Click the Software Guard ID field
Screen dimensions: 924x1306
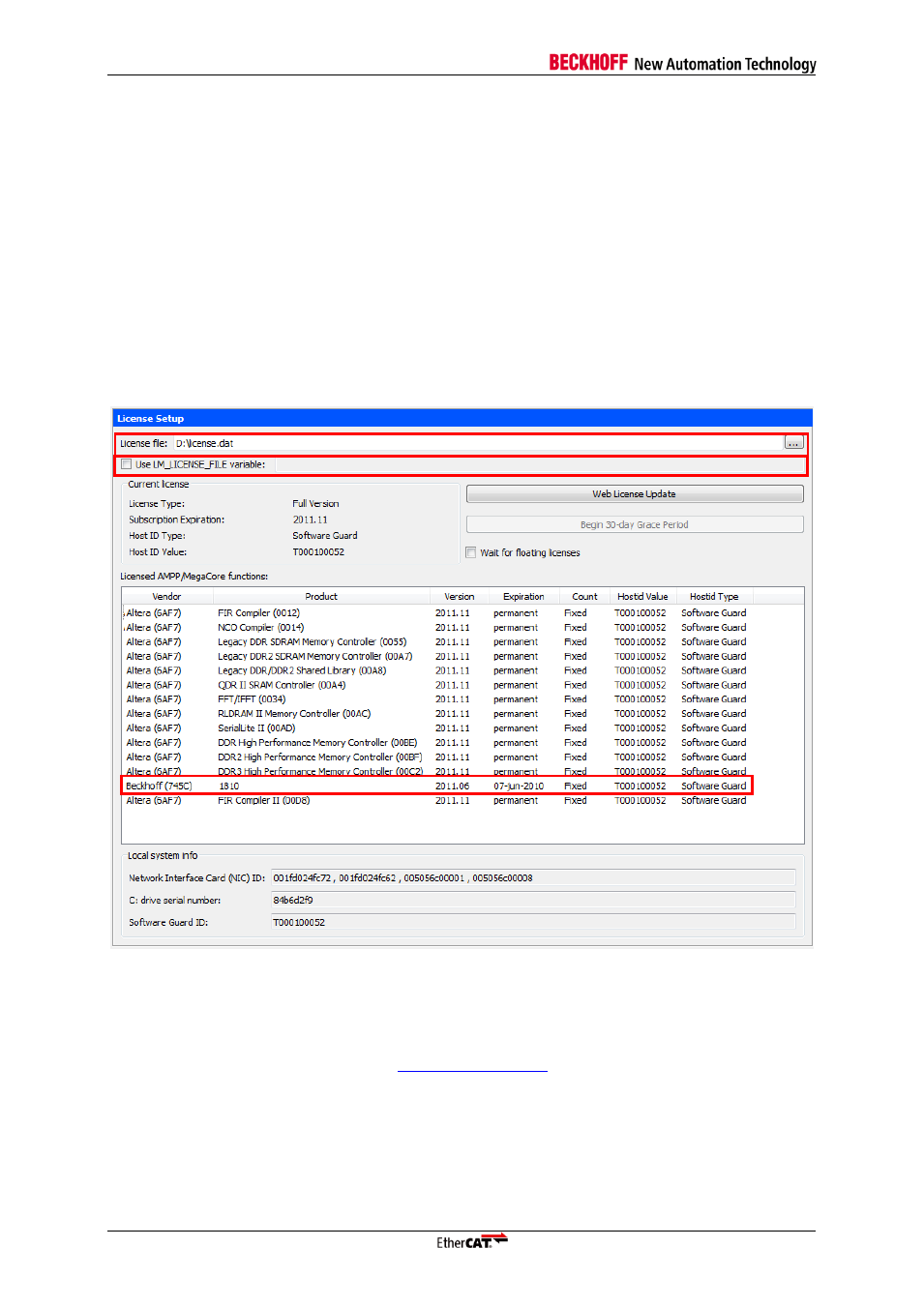coord(533,923)
